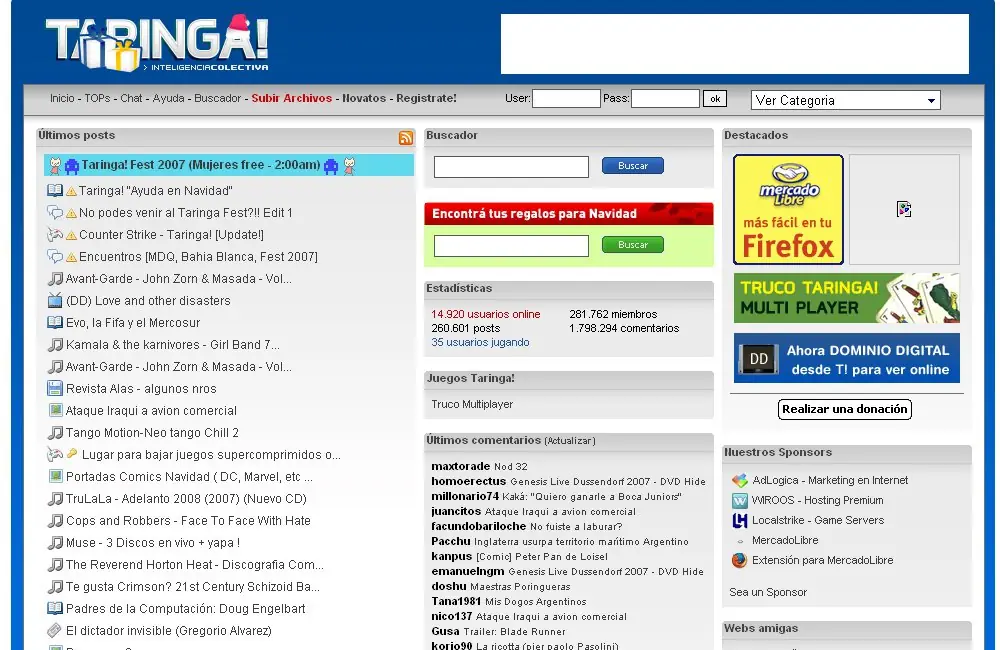The width and height of the screenshot is (1000, 650).
Task: Click the WIROOS sponsor icon
Action: (740, 500)
